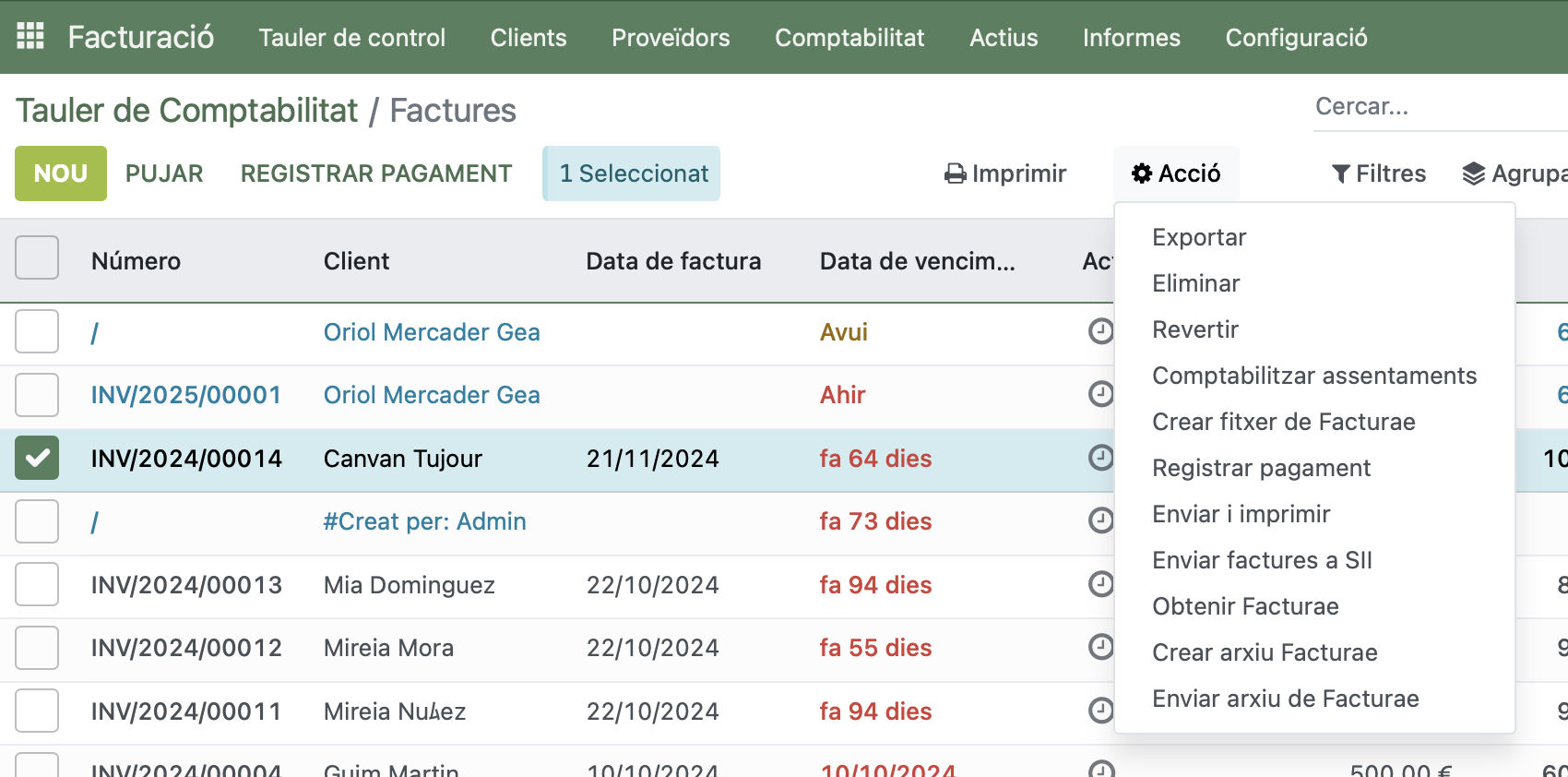Click activity clock icon on INV/2025/00001 row

pos(1100,395)
